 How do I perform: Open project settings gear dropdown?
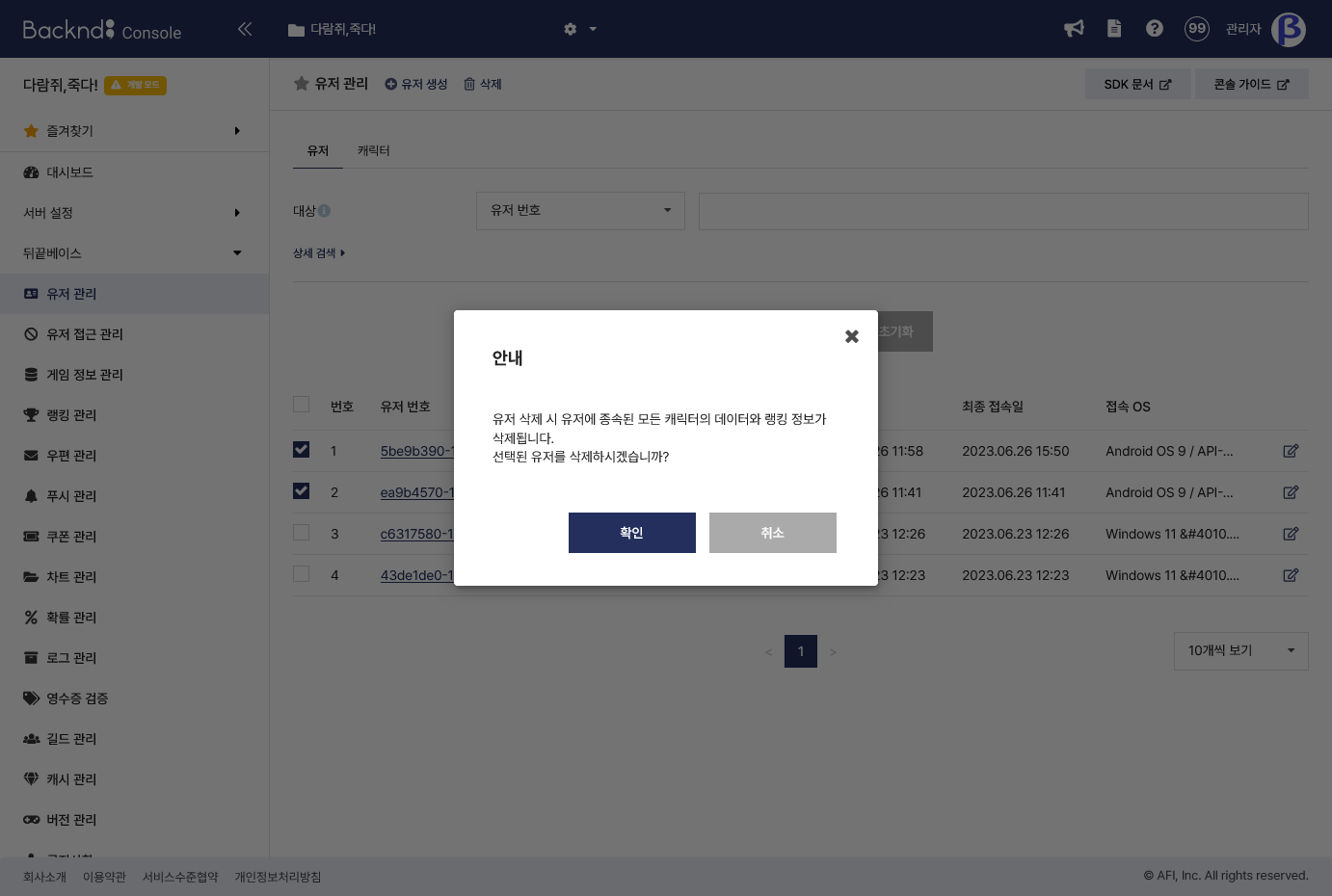580,29
